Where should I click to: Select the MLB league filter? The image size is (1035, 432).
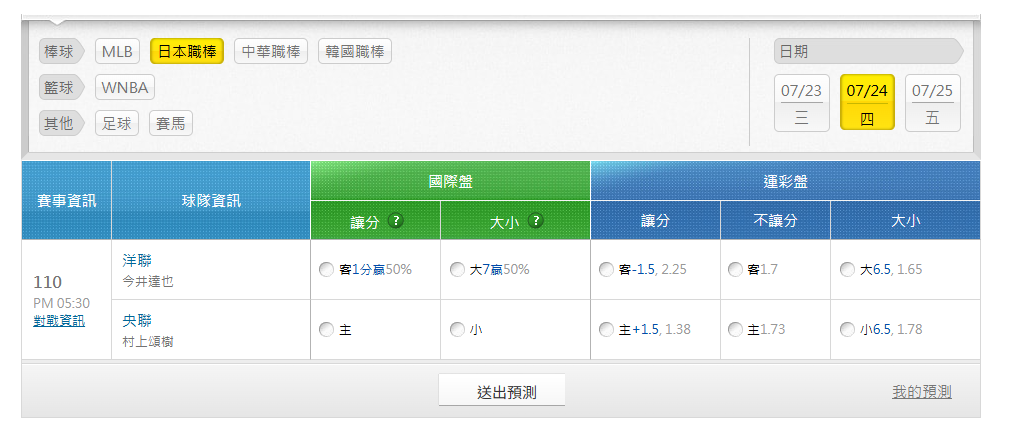[x=117, y=52]
